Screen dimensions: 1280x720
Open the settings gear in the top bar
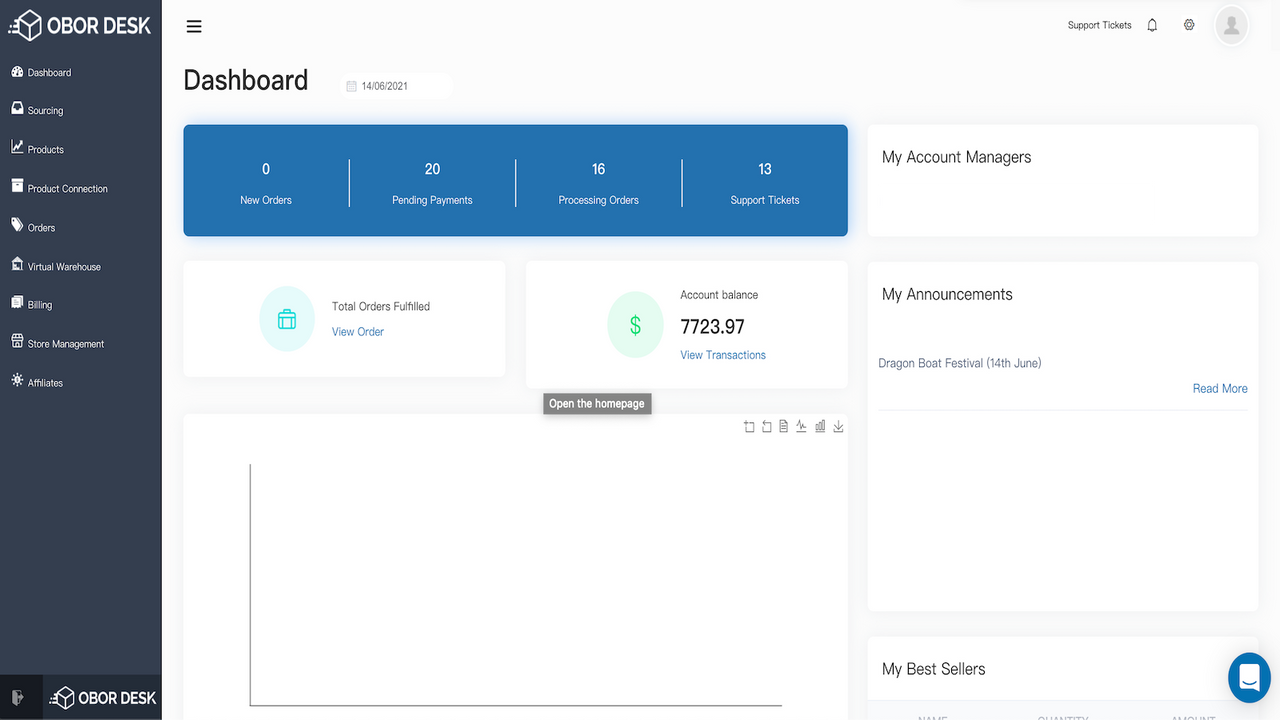(1189, 25)
